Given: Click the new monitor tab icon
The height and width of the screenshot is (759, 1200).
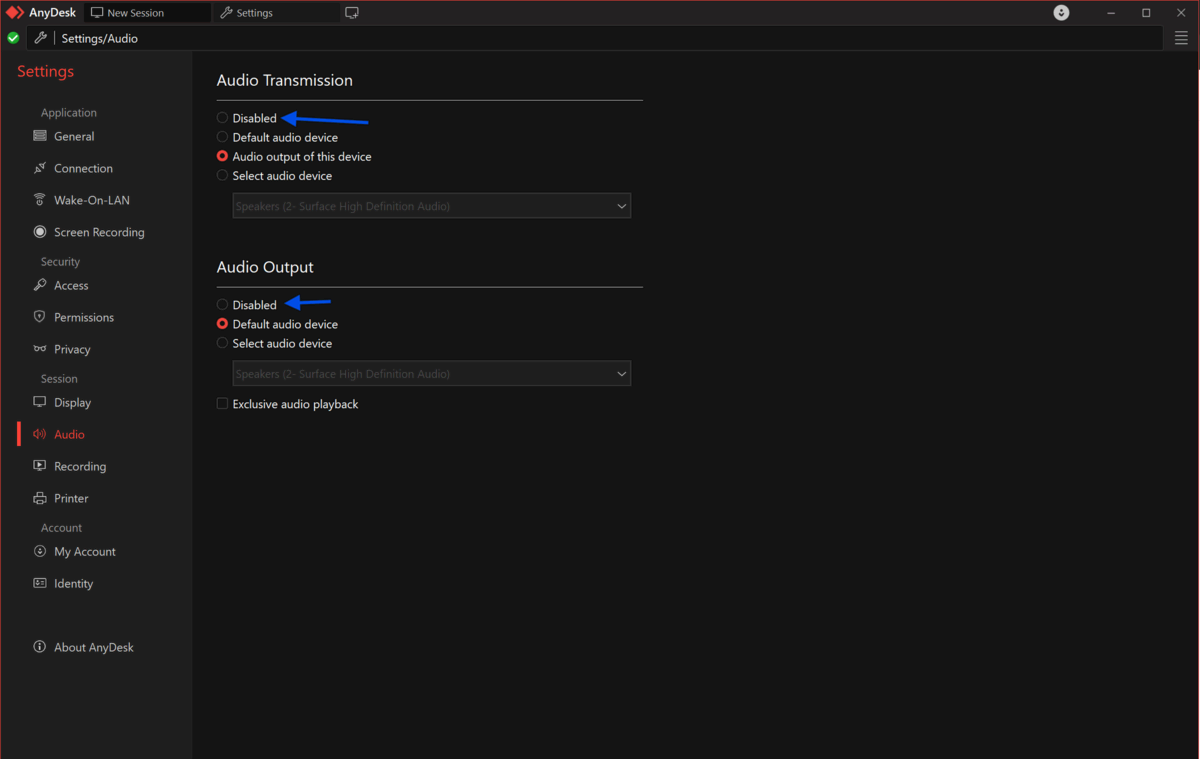Looking at the screenshot, I should pyautogui.click(x=352, y=13).
